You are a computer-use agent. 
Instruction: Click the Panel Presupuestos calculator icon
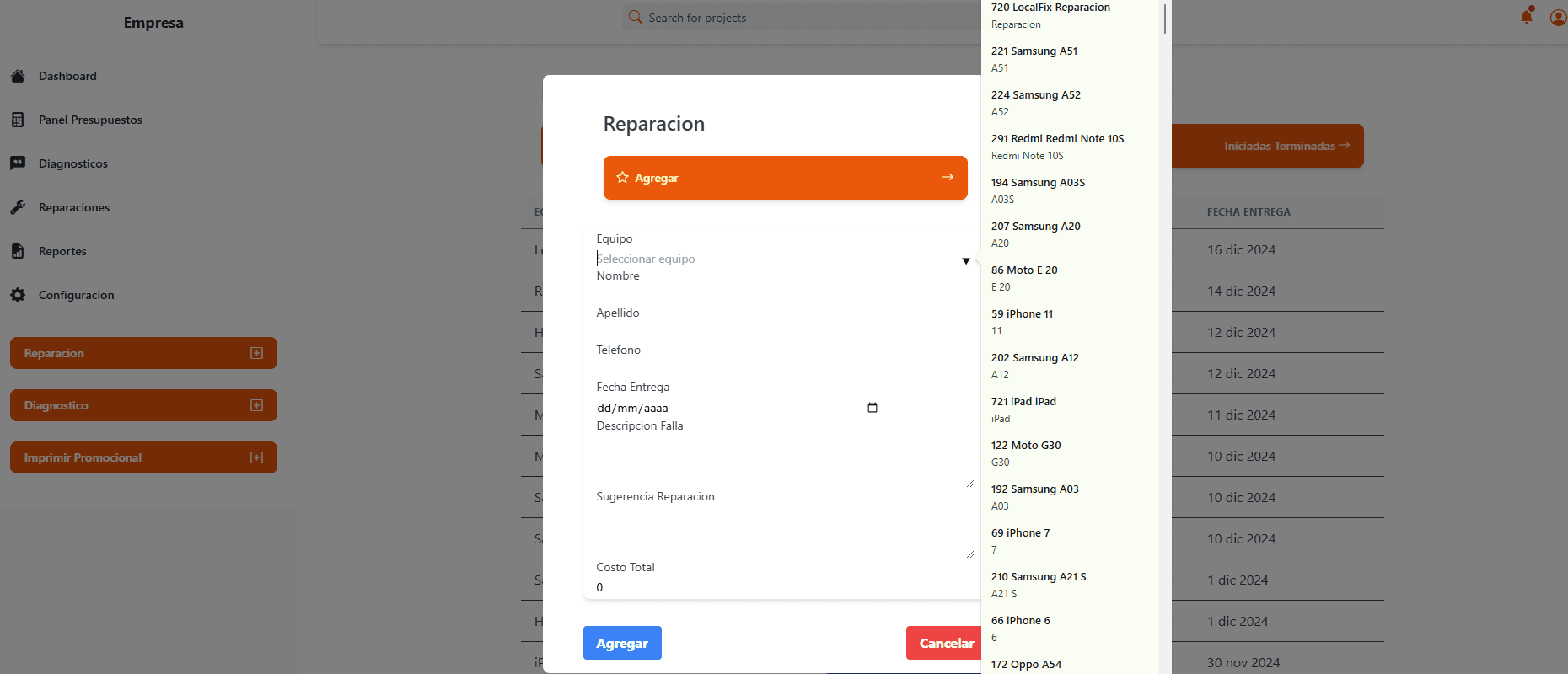coord(18,120)
